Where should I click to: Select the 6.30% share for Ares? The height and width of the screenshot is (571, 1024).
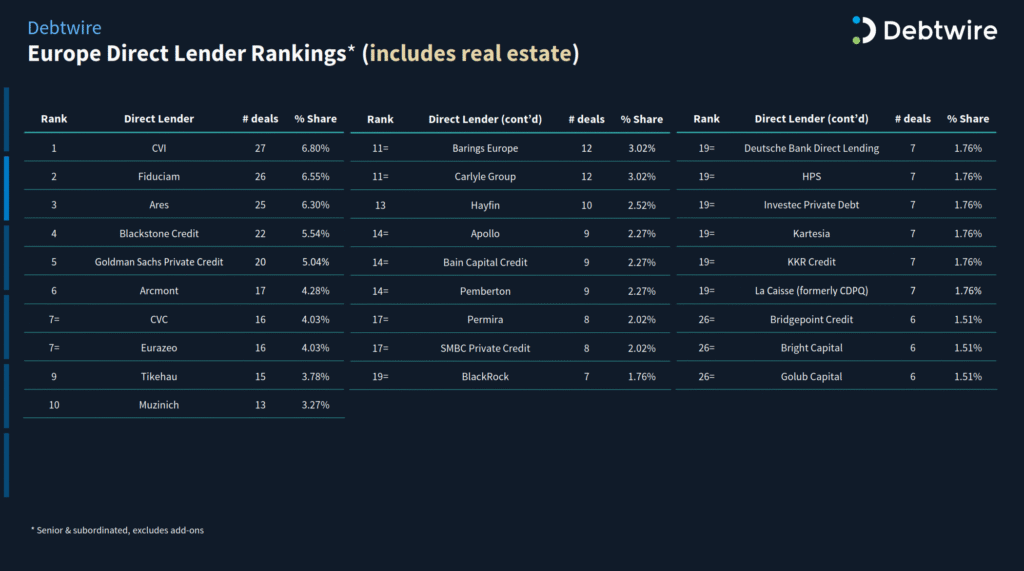315,205
